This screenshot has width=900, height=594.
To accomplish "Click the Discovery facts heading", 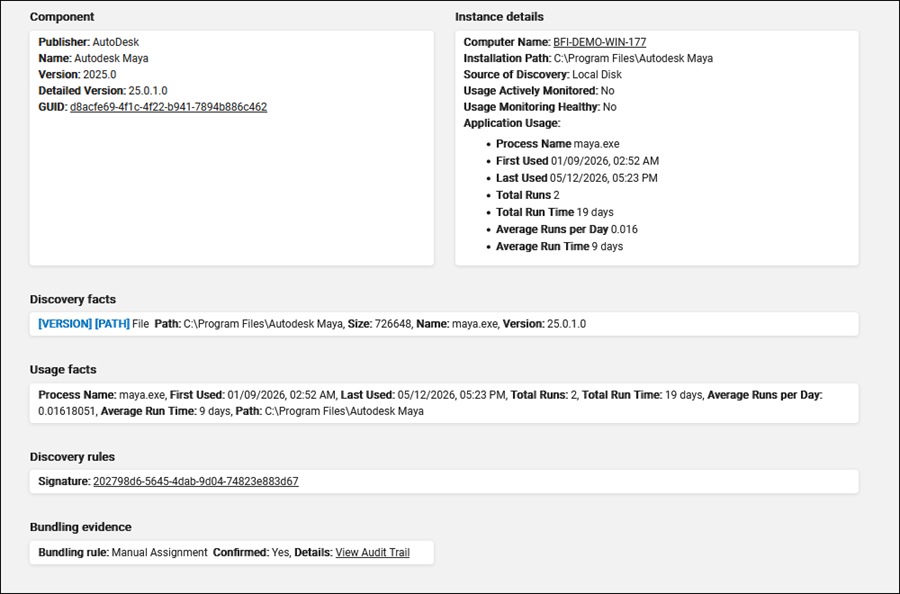I will click(x=73, y=299).
